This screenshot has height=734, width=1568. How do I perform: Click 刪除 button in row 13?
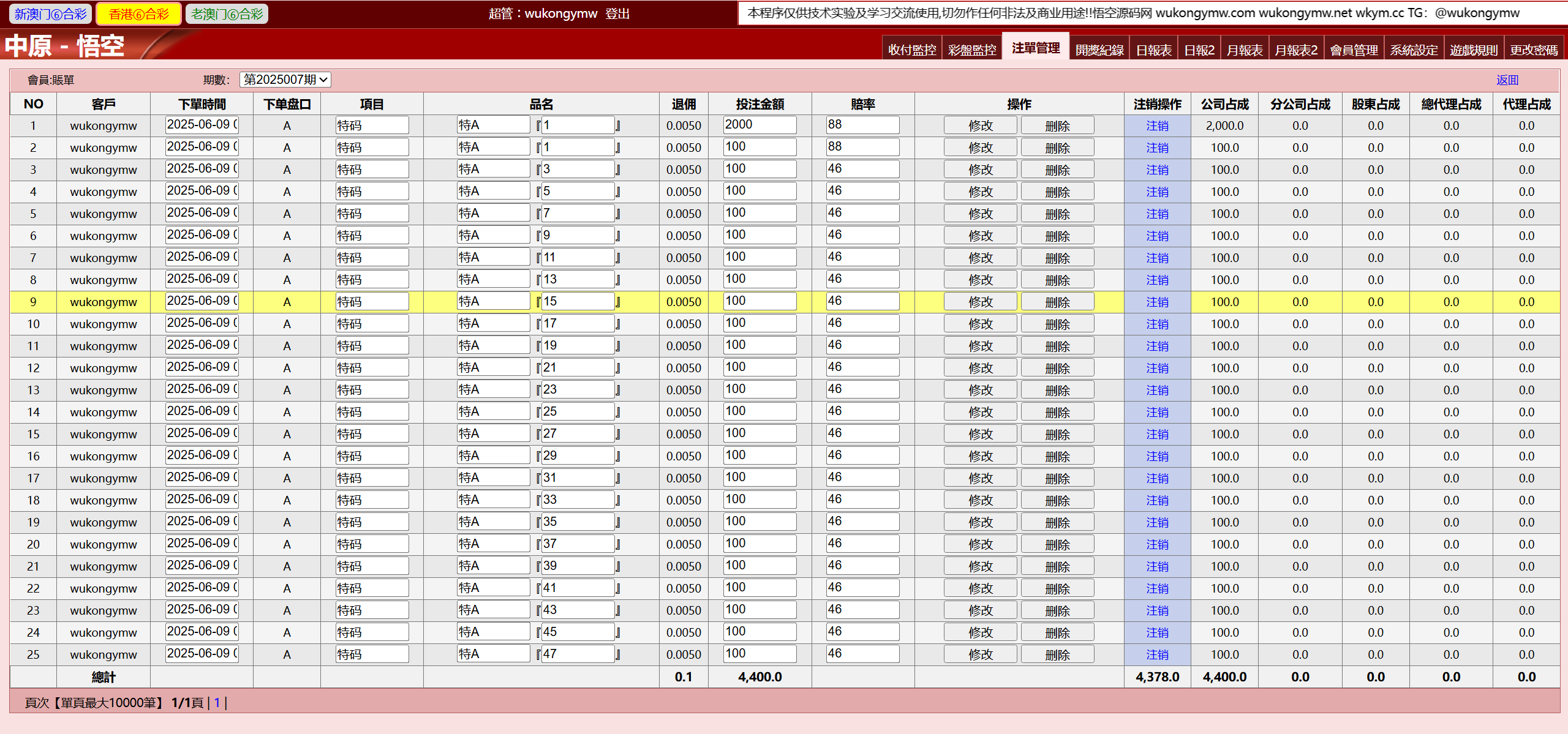pos(1057,390)
